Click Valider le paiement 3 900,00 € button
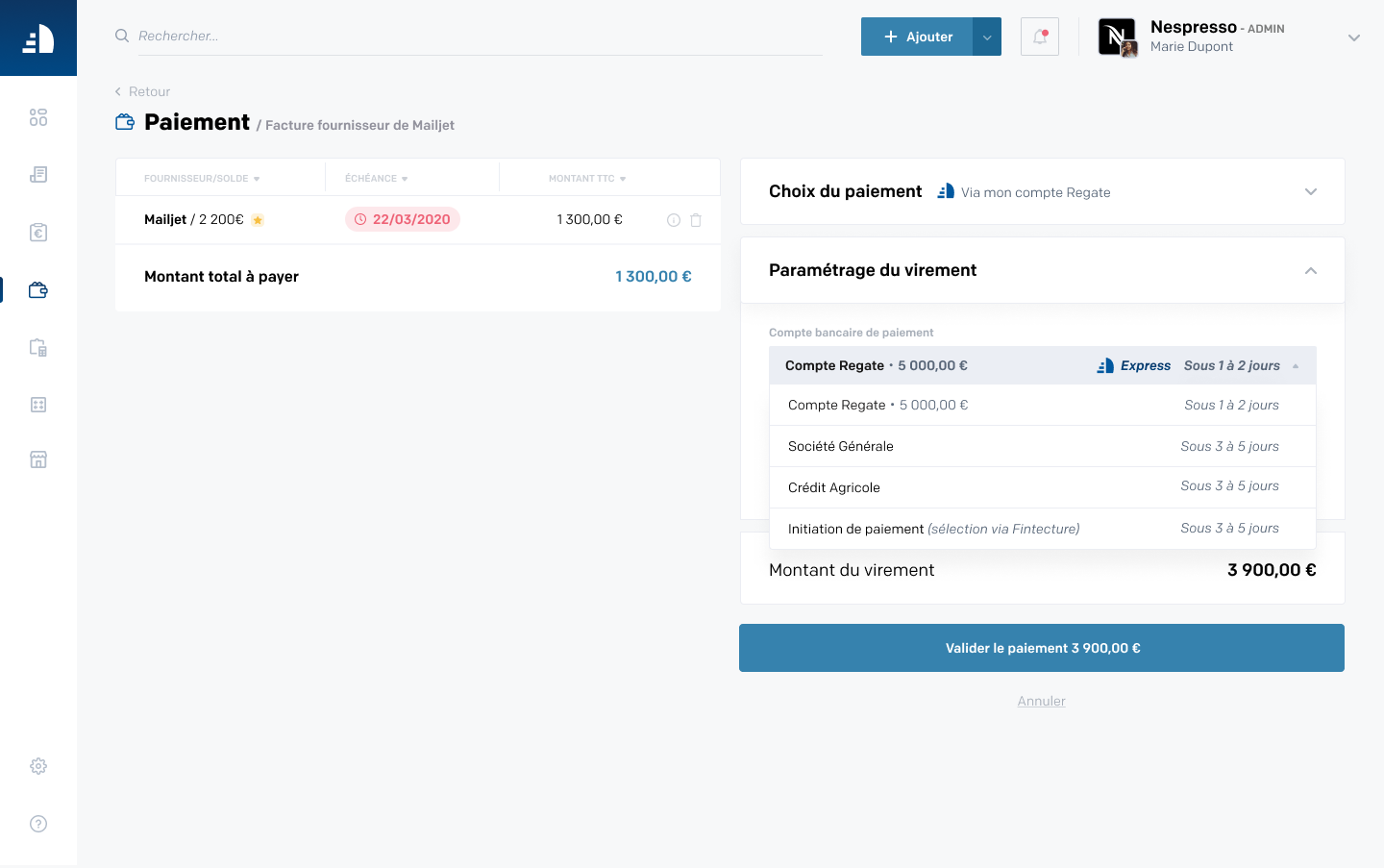 [1042, 648]
